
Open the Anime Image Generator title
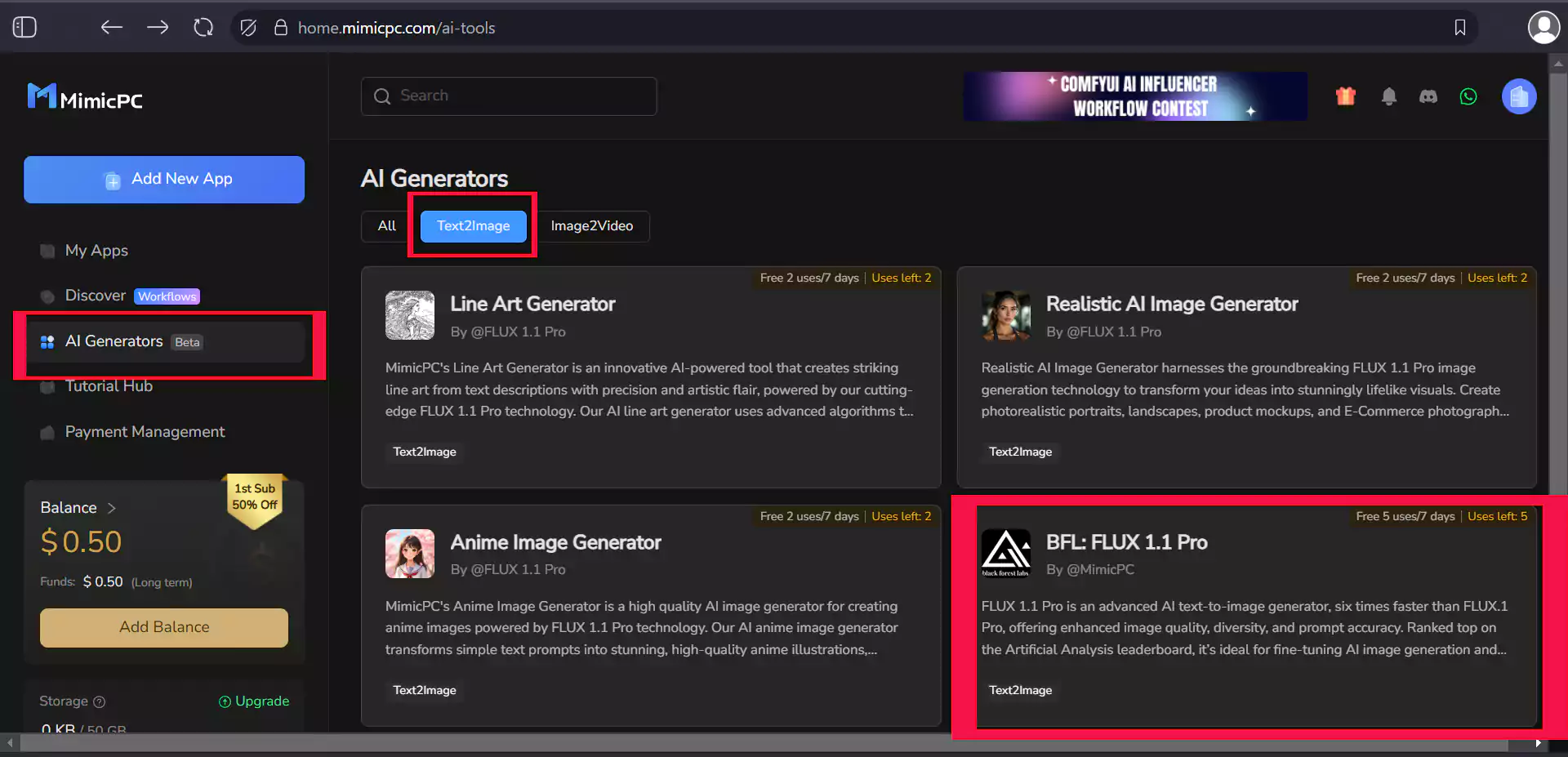coord(555,543)
